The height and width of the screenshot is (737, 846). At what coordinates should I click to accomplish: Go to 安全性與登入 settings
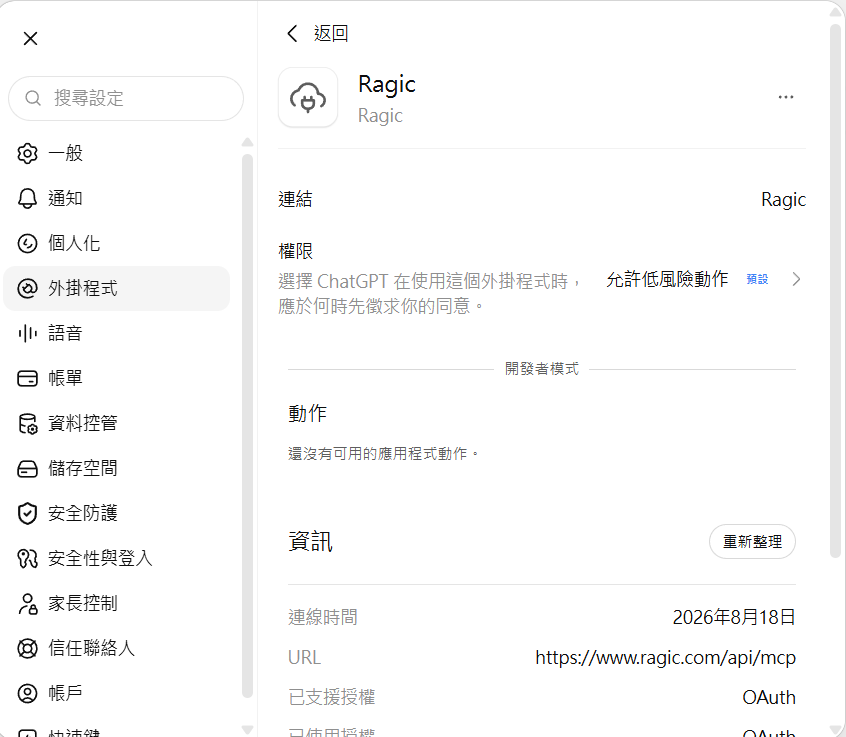pyautogui.click(x=117, y=558)
